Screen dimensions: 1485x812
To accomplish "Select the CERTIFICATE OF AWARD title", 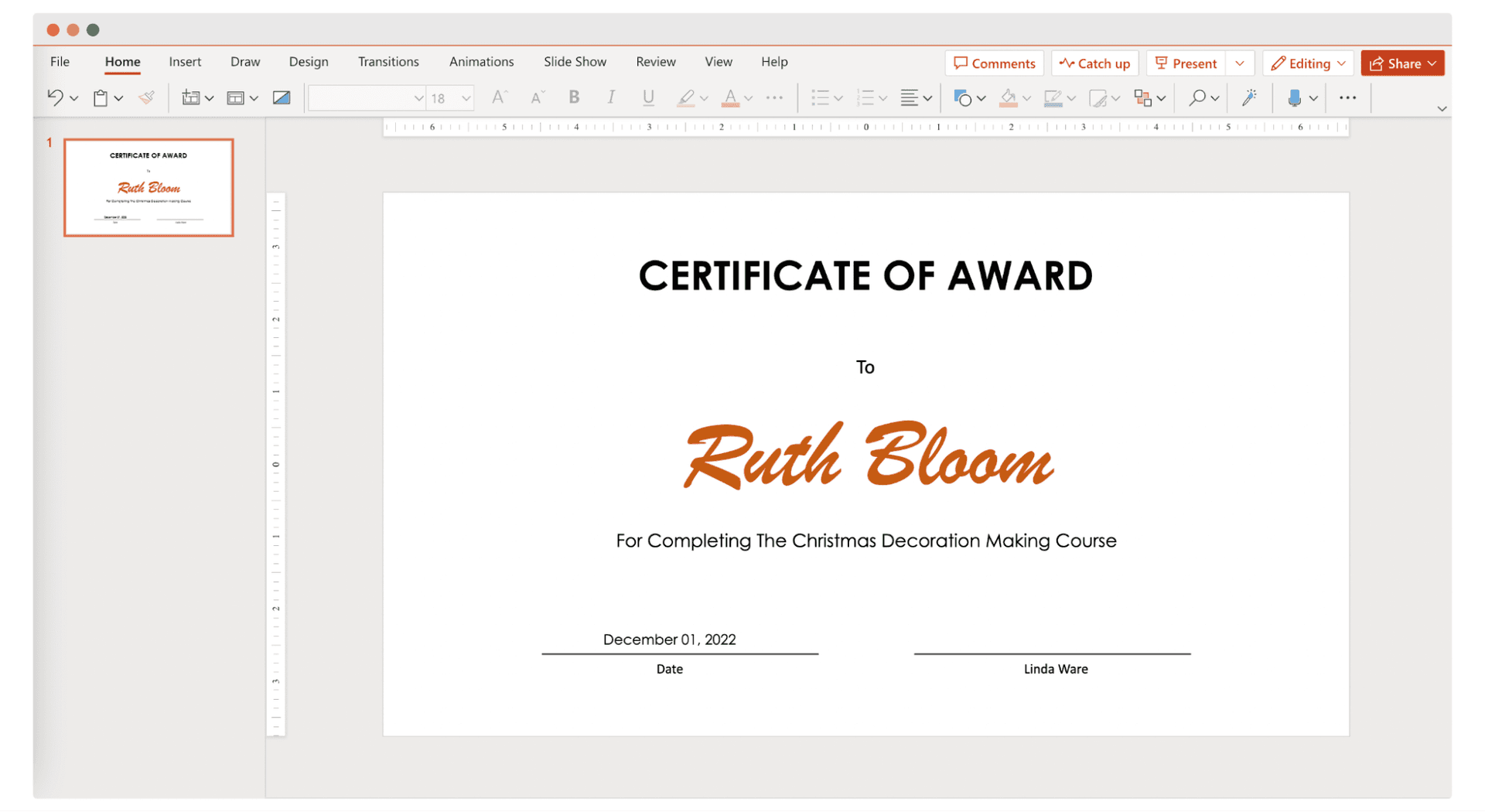I will (865, 276).
